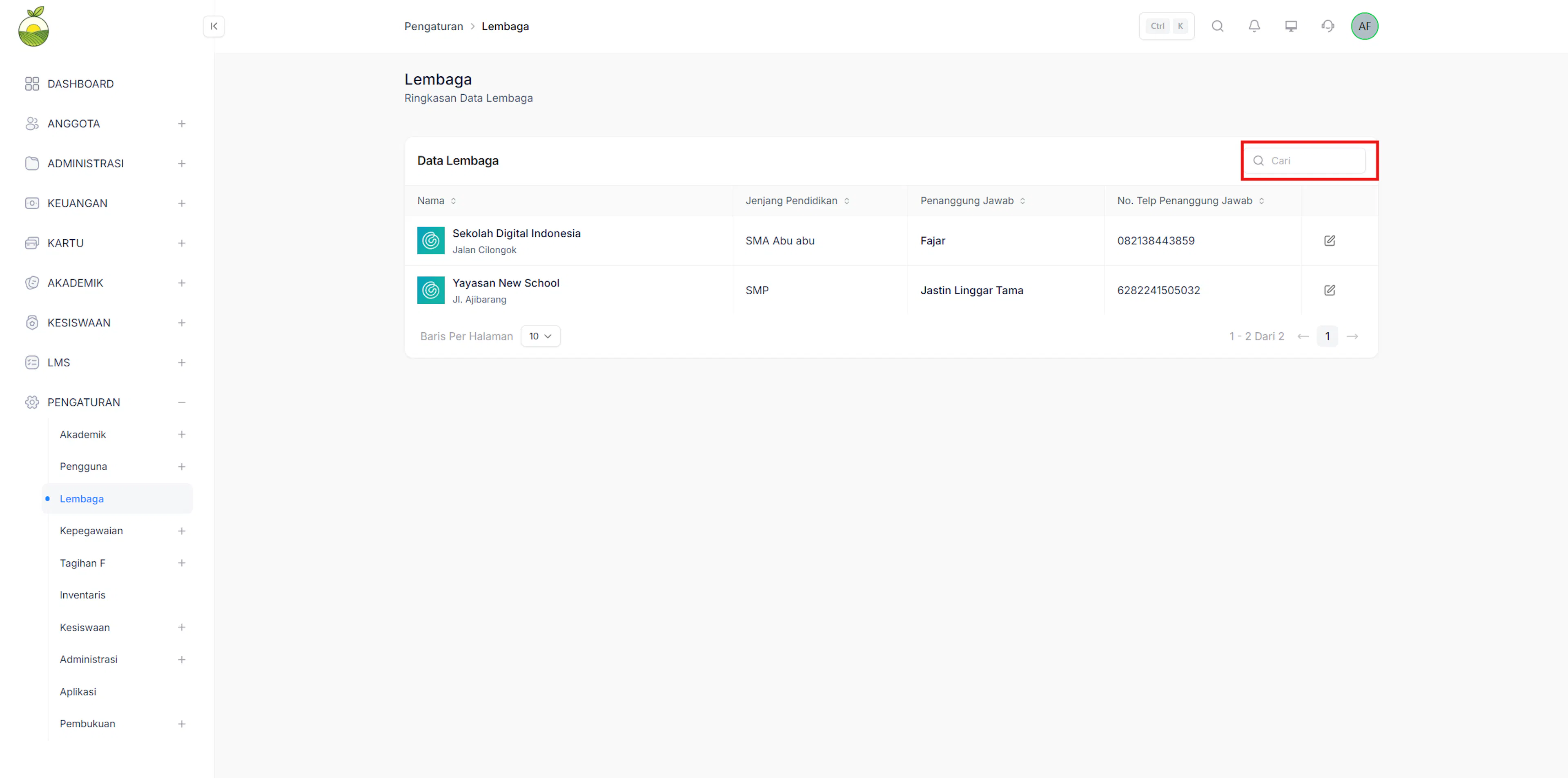Click the Fajar penanggung jawab cell

[933, 241]
